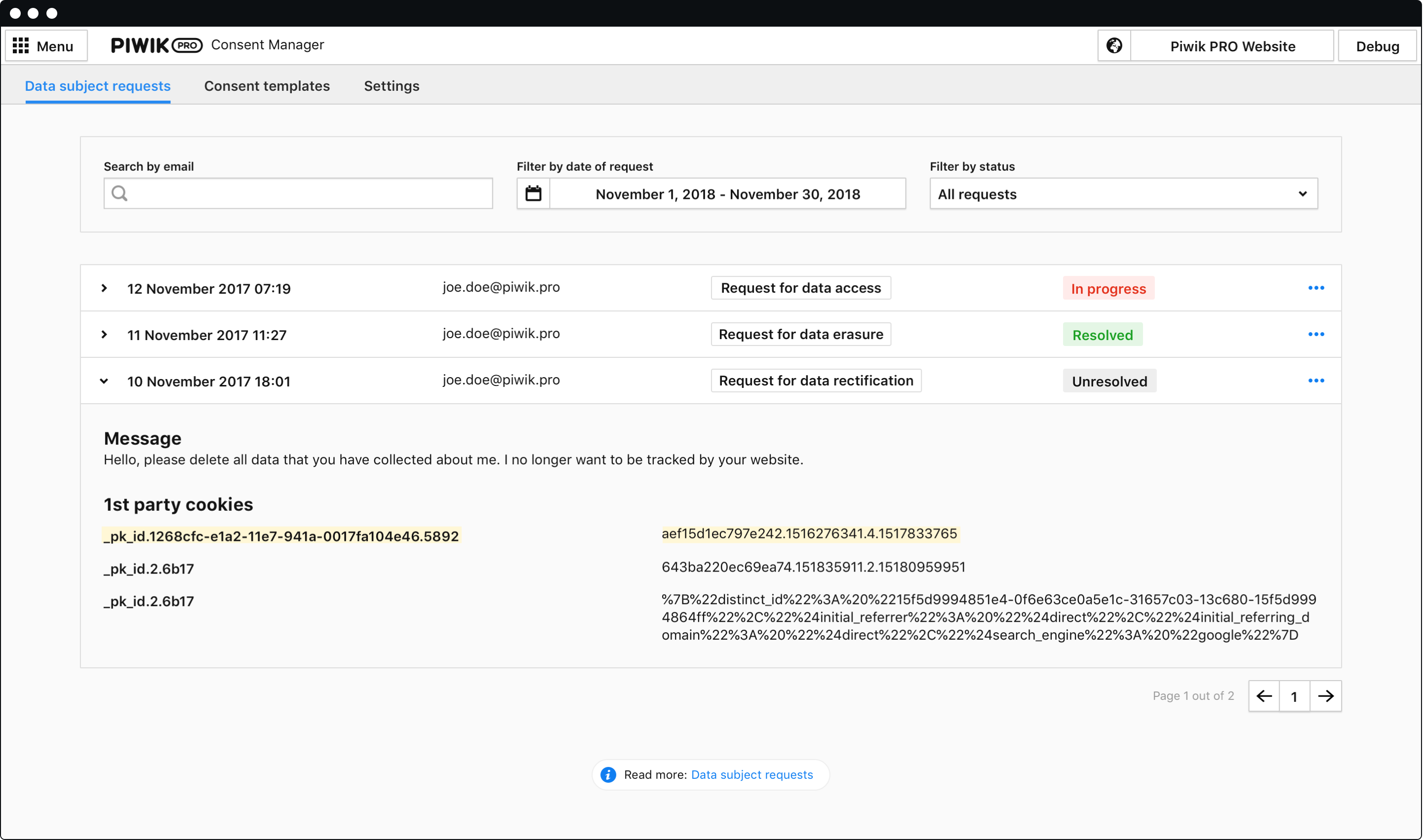Open the Menu grid icon

21,46
